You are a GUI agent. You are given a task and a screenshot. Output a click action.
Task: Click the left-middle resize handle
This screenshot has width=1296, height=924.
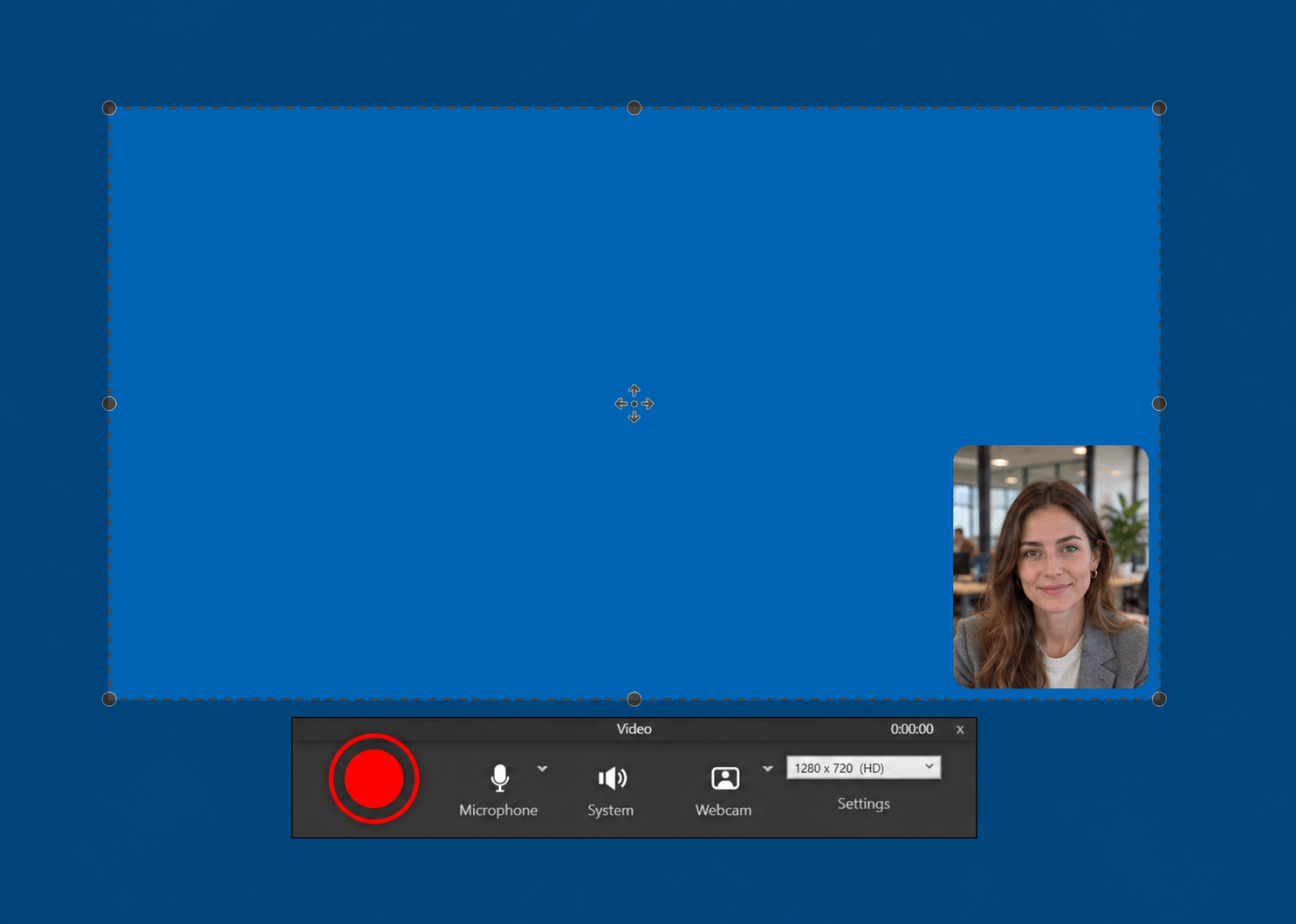point(109,404)
